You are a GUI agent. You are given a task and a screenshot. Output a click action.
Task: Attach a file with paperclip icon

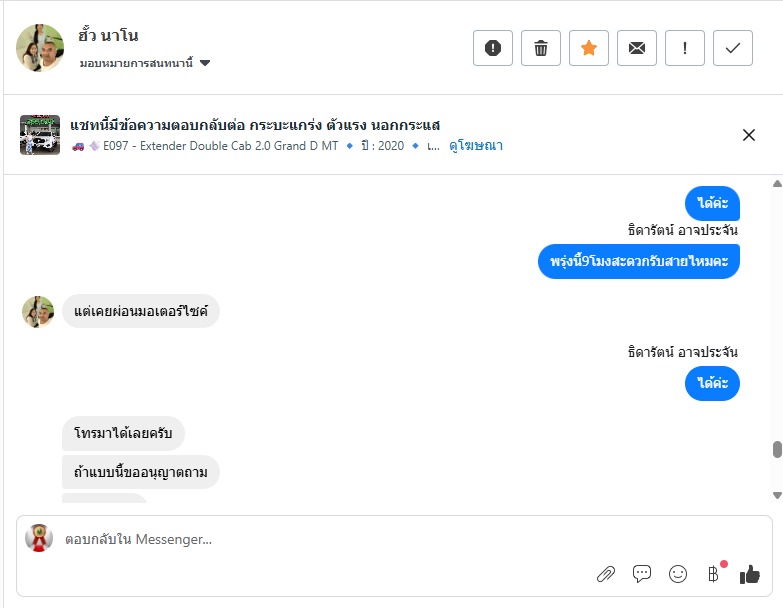tap(606, 574)
